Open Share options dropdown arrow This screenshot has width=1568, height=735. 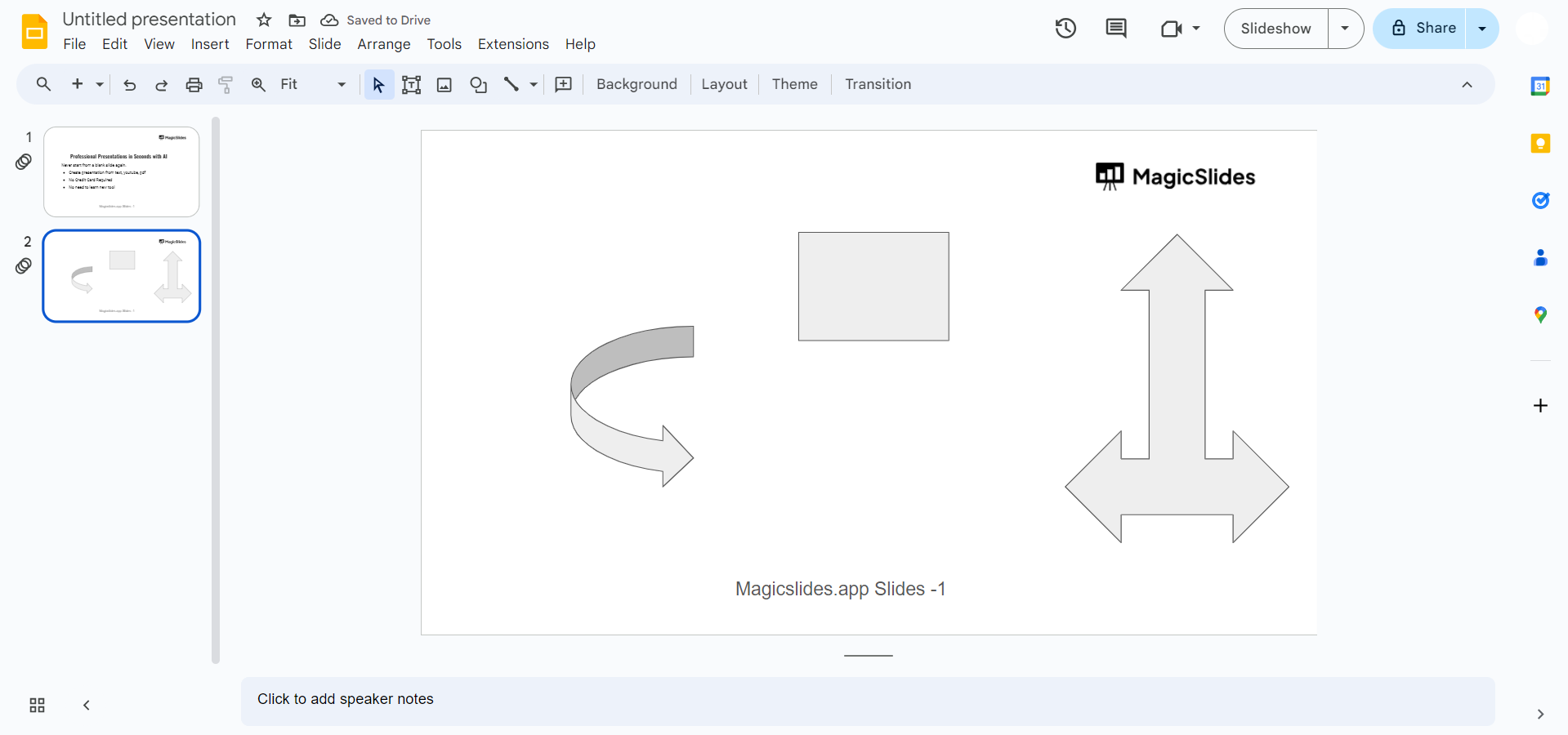coord(1482,29)
